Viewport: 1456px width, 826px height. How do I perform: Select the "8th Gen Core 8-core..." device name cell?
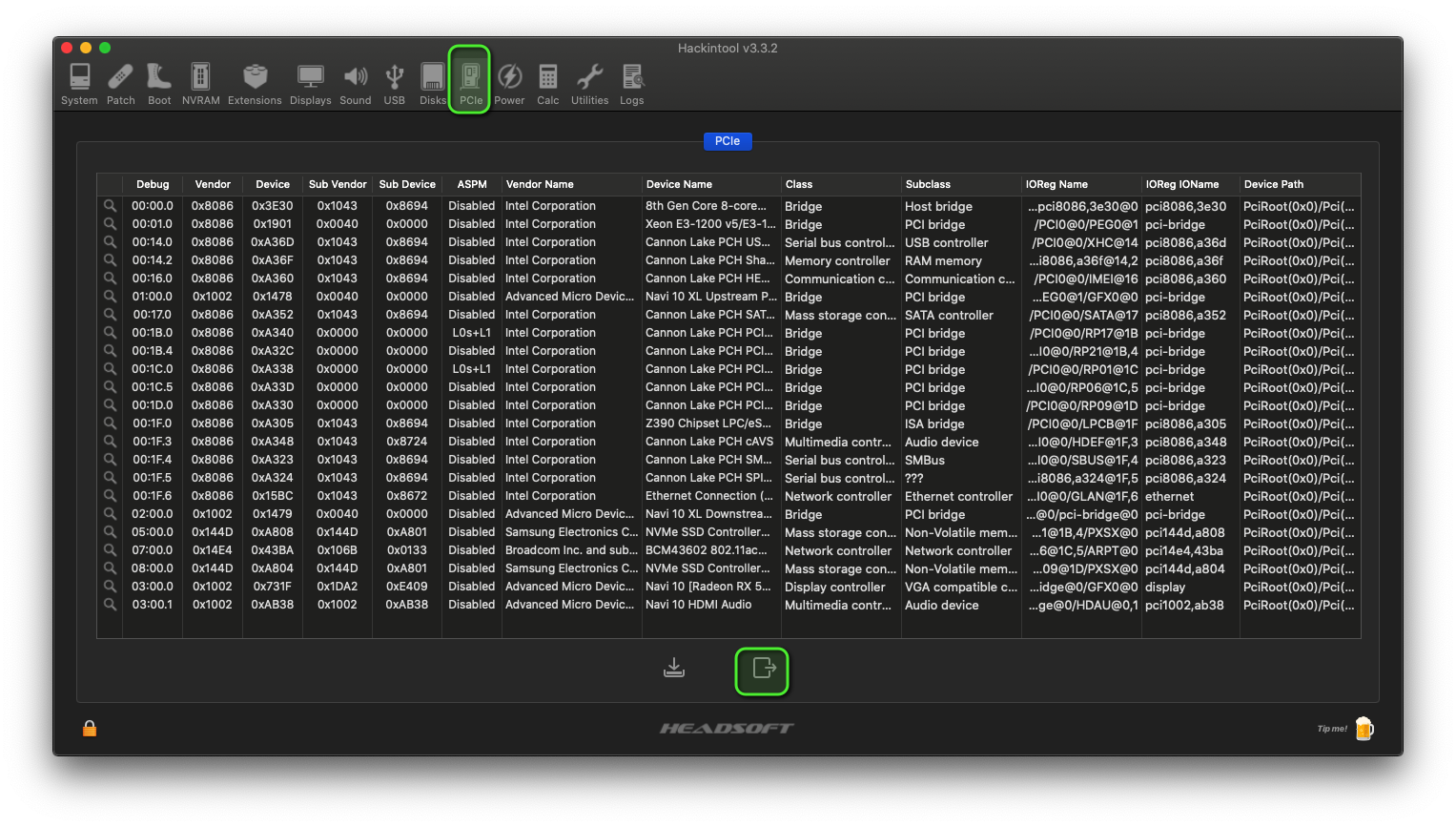click(x=707, y=206)
